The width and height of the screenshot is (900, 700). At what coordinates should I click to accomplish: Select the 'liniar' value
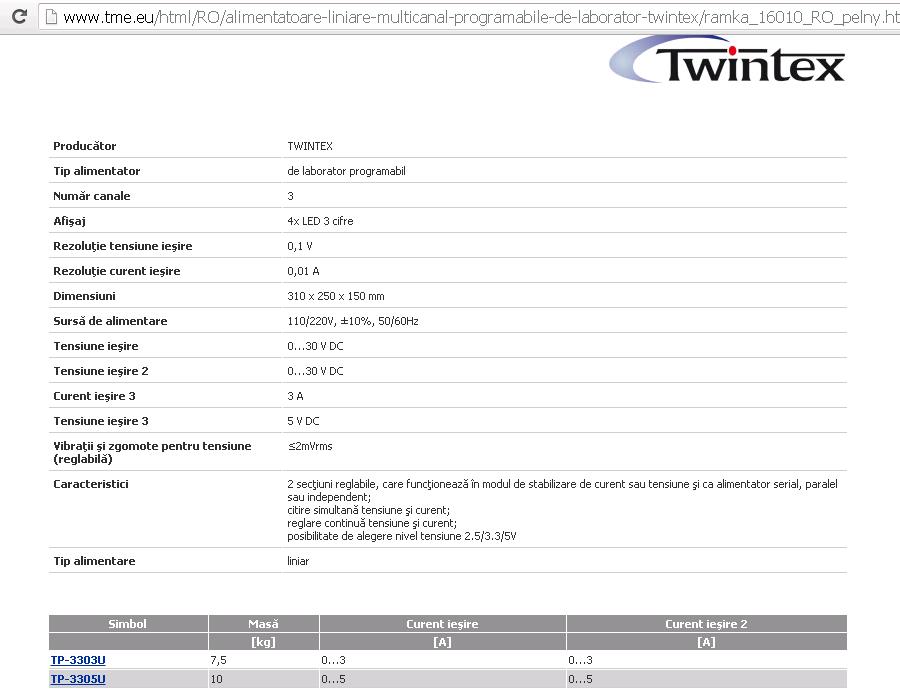click(298, 561)
